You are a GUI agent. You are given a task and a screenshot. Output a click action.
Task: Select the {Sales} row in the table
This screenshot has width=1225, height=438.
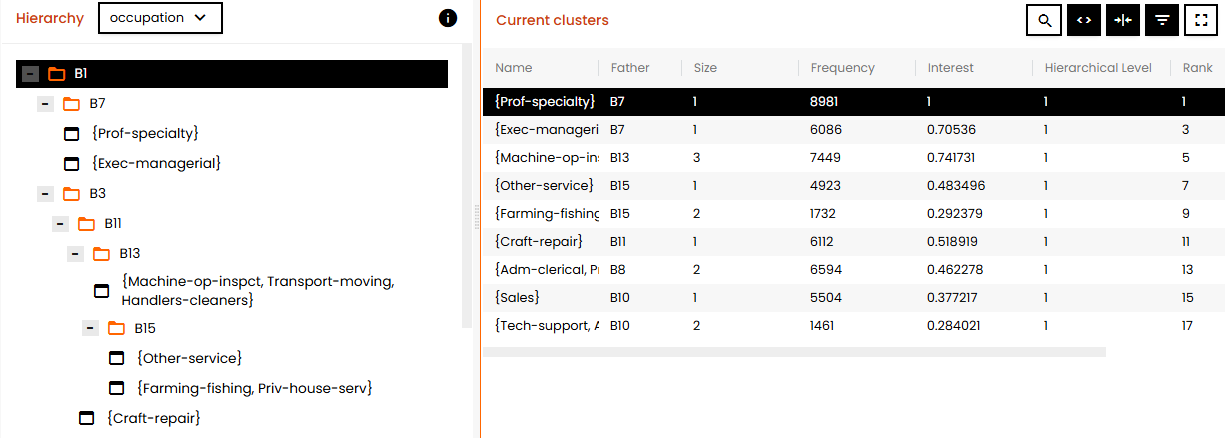854,298
